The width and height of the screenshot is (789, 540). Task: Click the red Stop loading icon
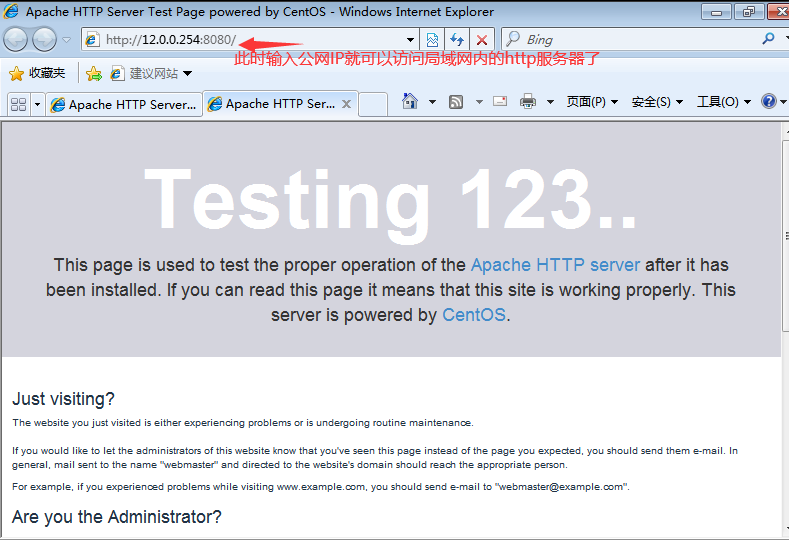pos(482,40)
